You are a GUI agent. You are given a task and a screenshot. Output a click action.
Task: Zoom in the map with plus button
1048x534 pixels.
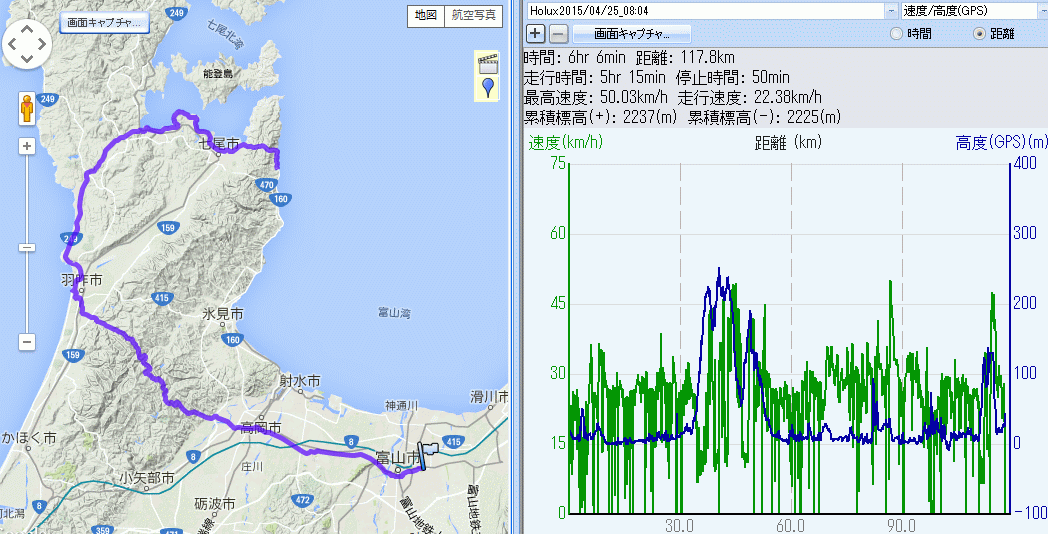click(28, 146)
